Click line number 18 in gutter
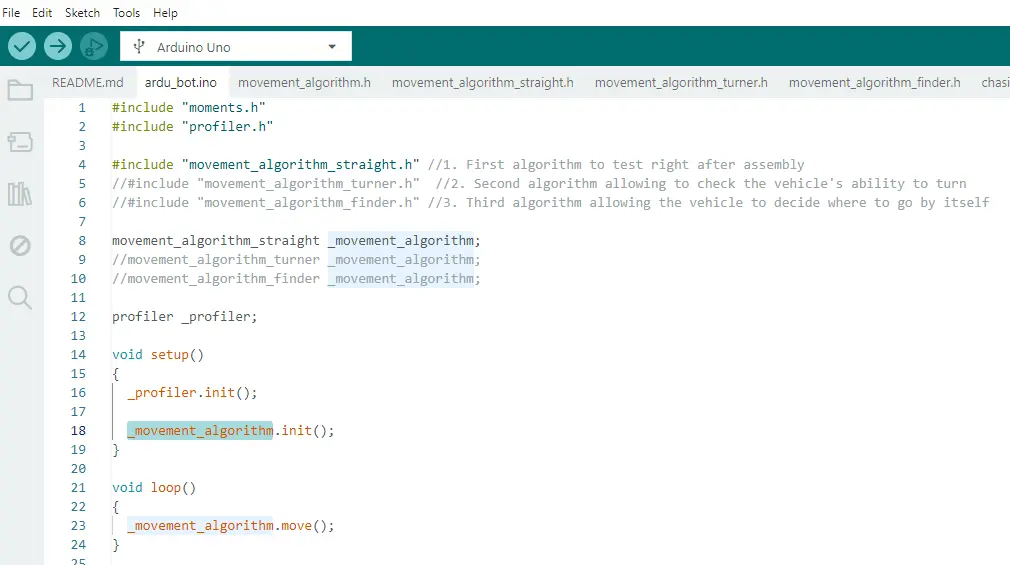Viewport: 1010px width, 565px height. coord(78,430)
